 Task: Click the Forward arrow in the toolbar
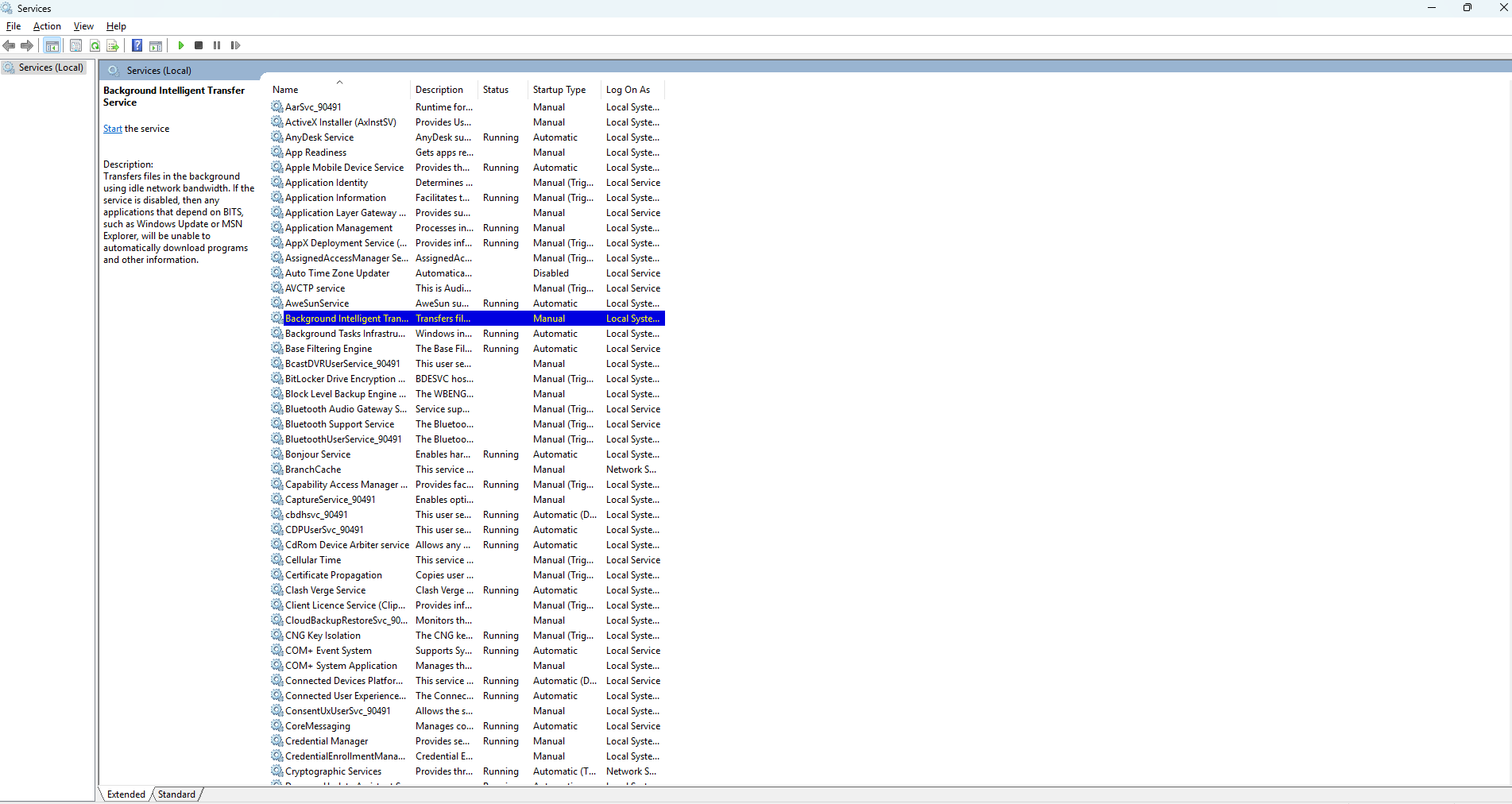point(27,45)
